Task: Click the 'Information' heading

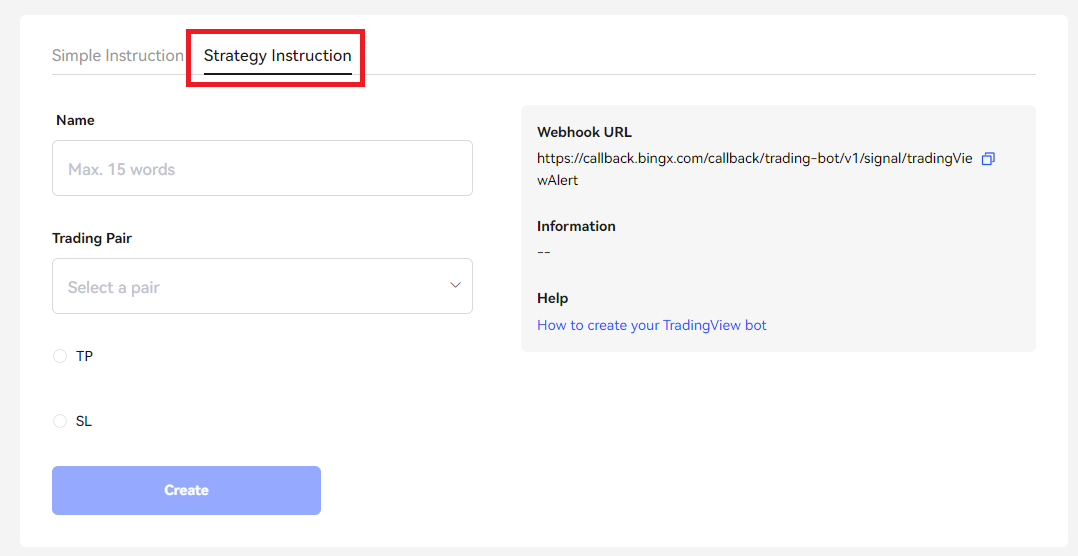Action: 576,226
